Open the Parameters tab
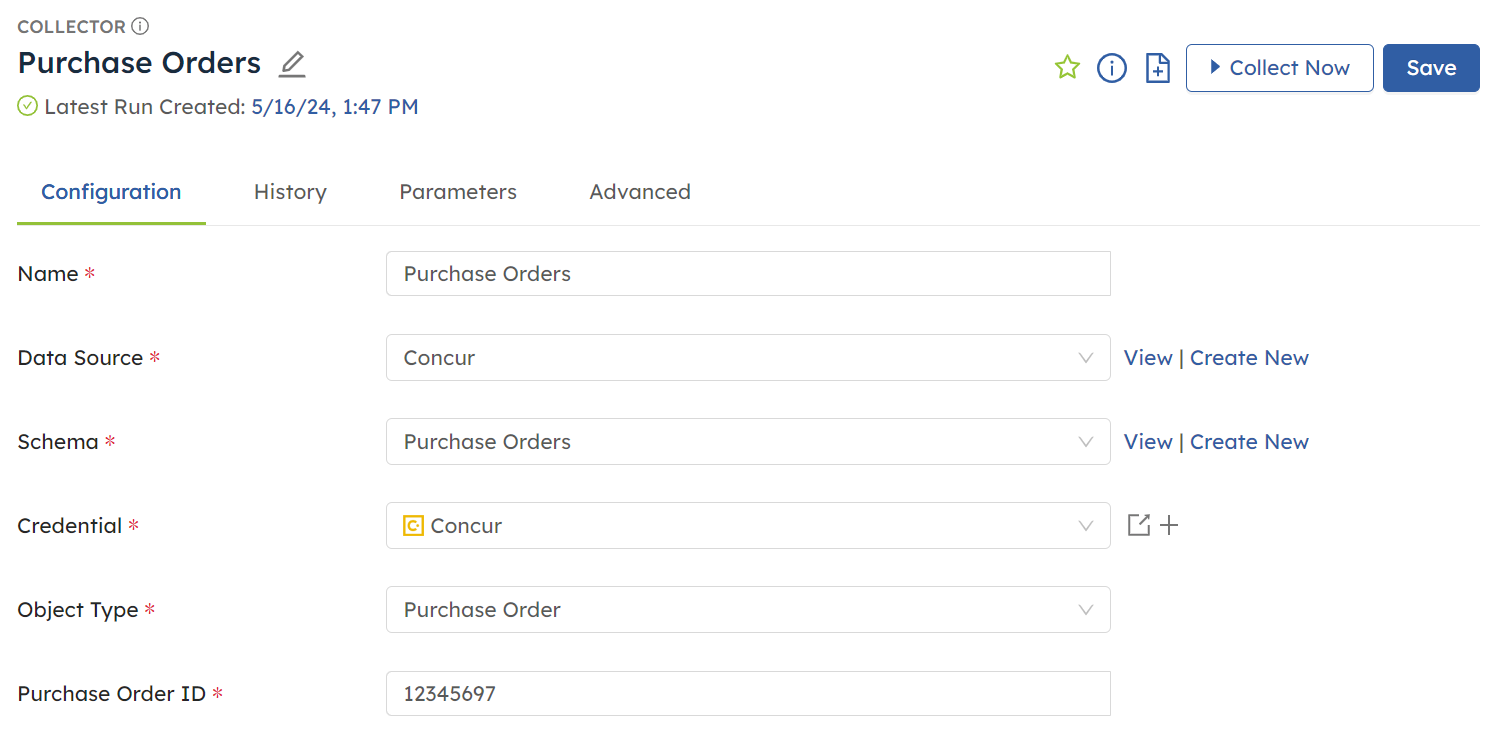1495x734 pixels. (458, 191)
